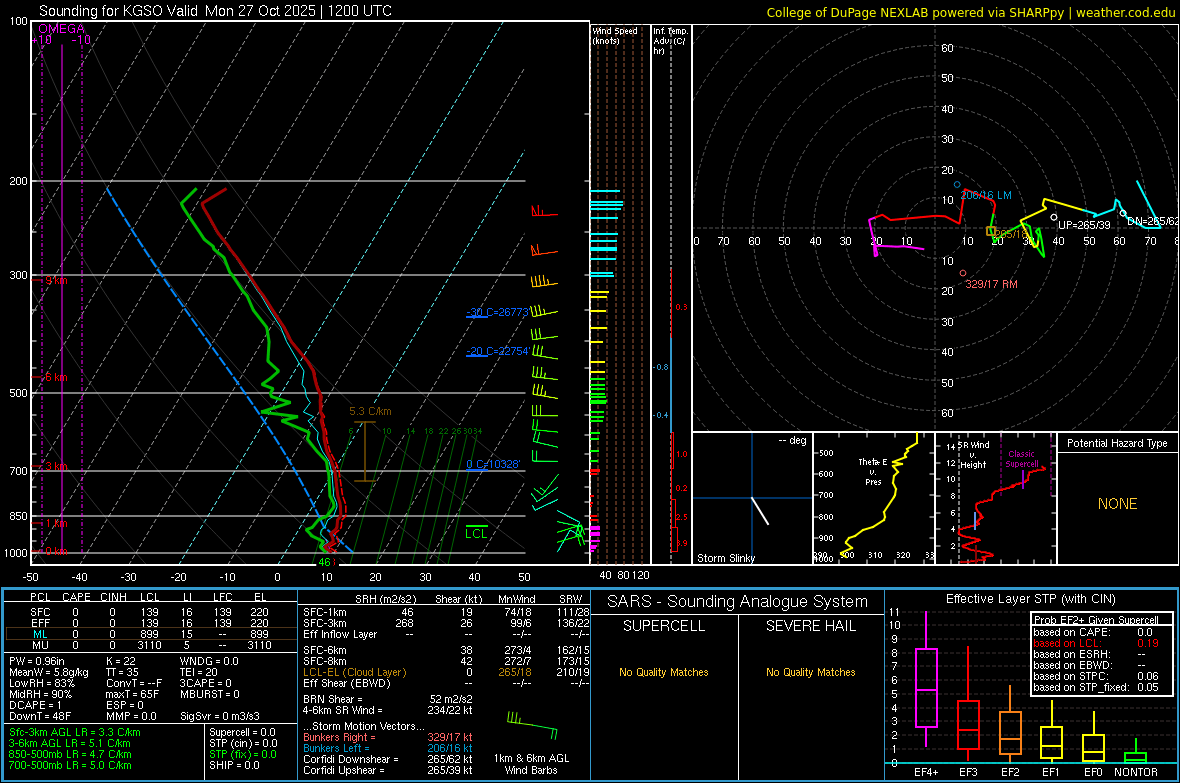The height and width of the screenshot is (783, 1180).
Task: Click the Storm Slinky label
Action: click(725, 558)
